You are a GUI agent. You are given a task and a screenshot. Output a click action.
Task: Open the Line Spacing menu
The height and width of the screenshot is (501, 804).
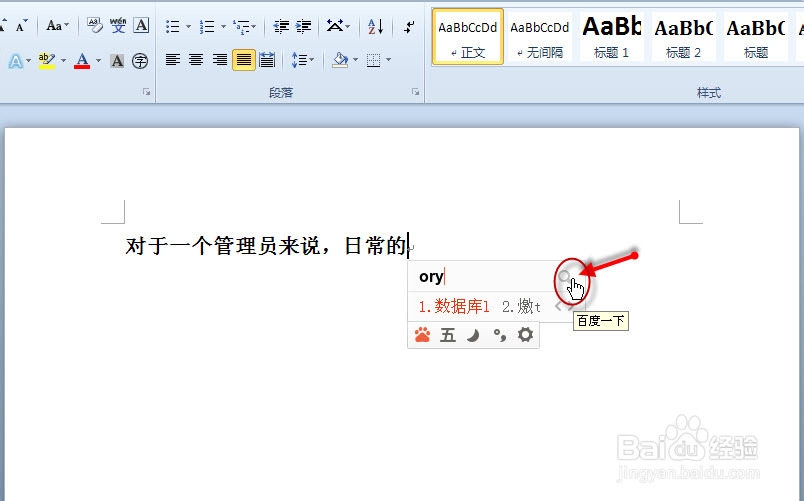(302, 60)
